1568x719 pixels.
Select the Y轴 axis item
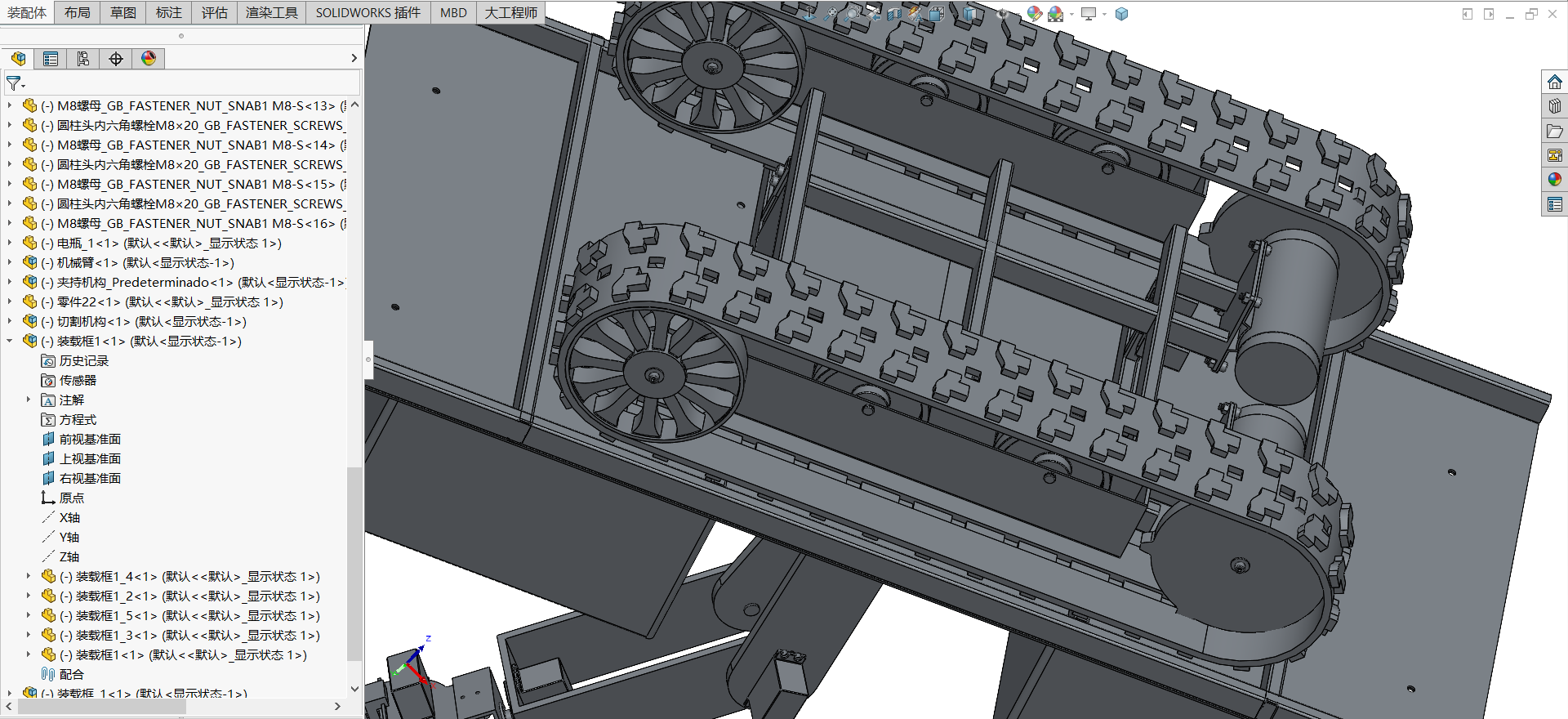point(69,537)
